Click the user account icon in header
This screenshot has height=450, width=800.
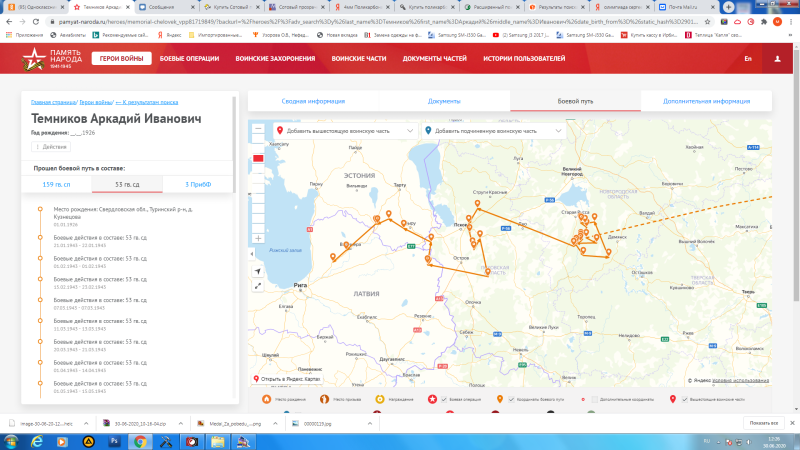pyautogui.click(x=776, y=60)
